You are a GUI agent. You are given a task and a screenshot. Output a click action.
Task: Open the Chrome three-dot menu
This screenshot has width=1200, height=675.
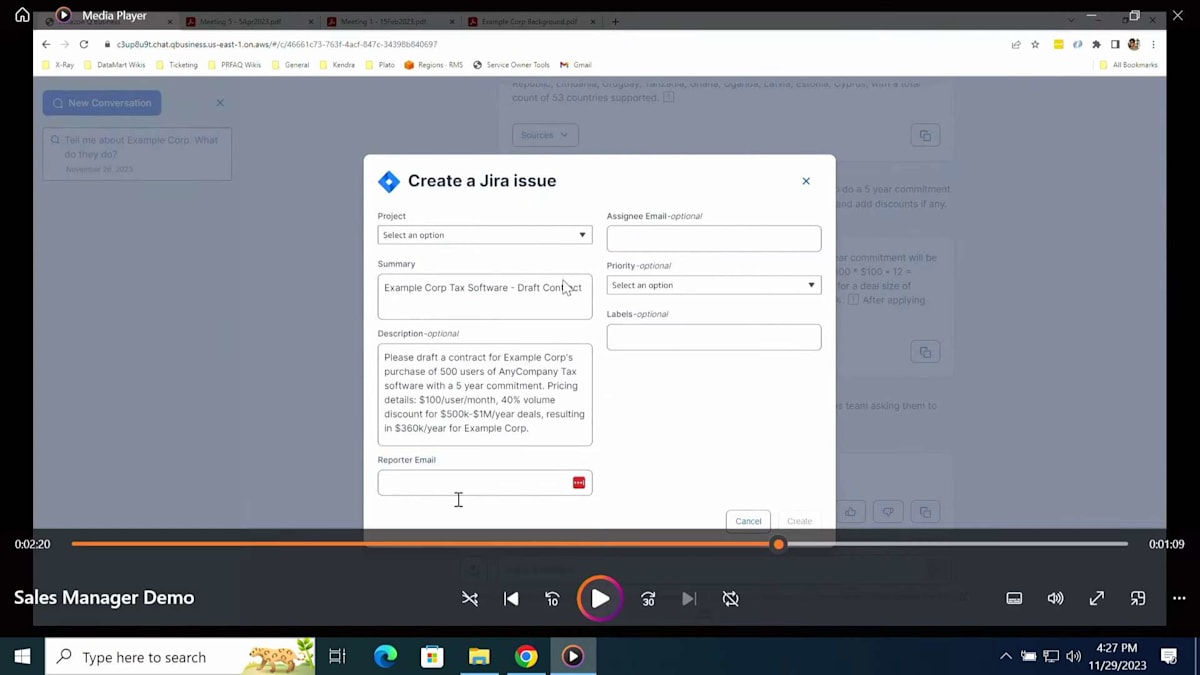[x=1153, y=44]
